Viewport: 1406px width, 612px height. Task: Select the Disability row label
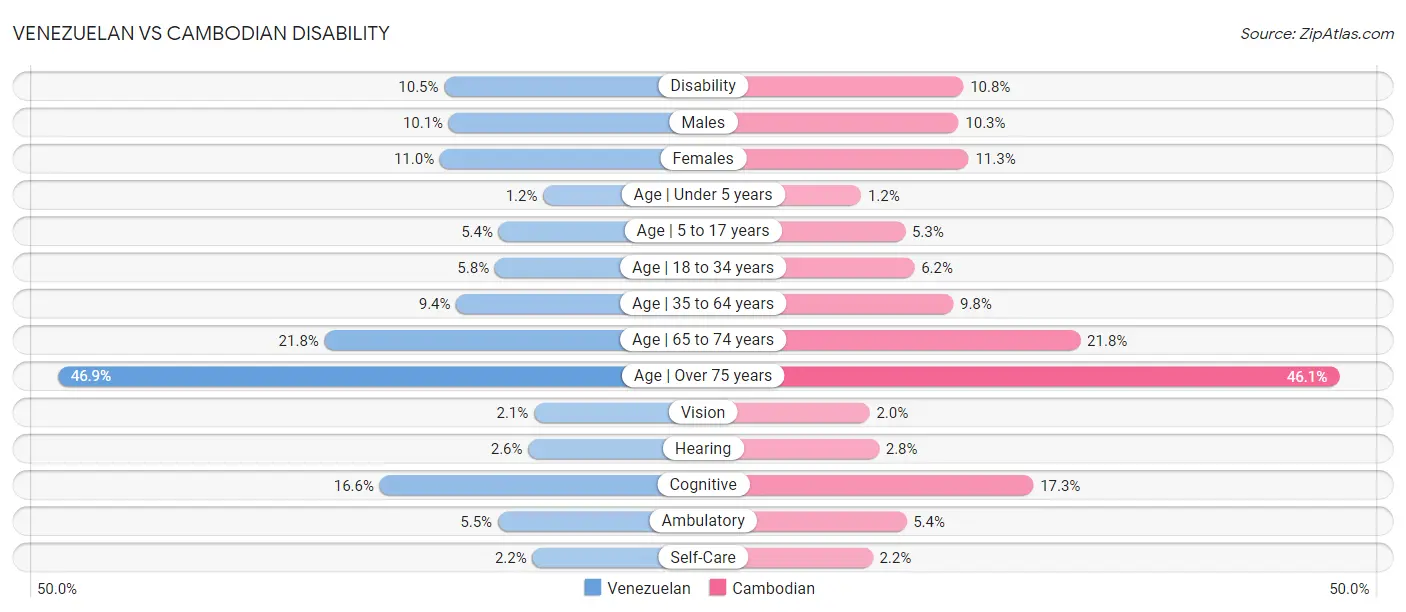703,86
